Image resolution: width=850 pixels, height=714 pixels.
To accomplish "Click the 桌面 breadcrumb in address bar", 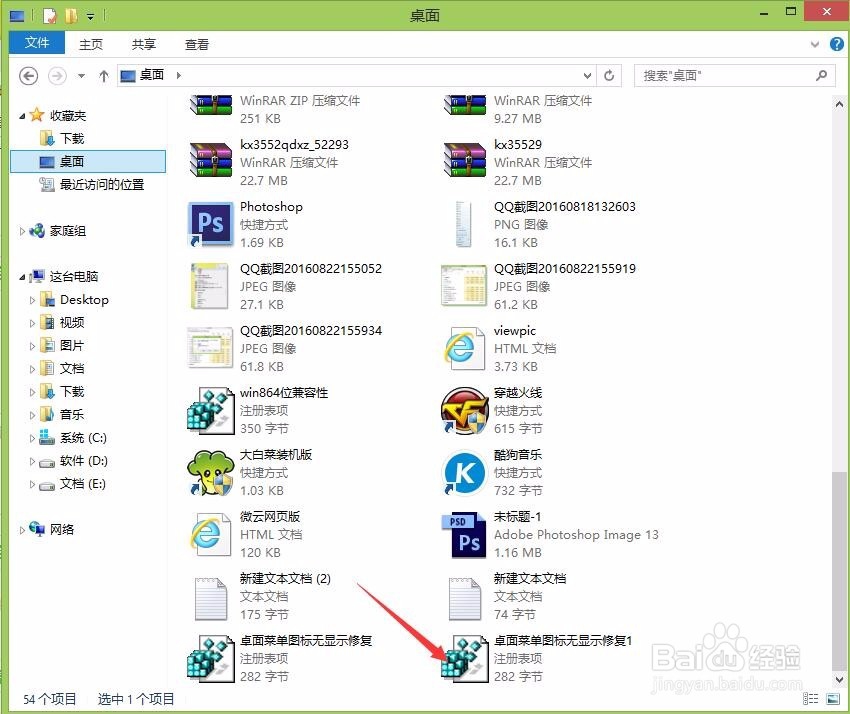I will coord(151,75).
